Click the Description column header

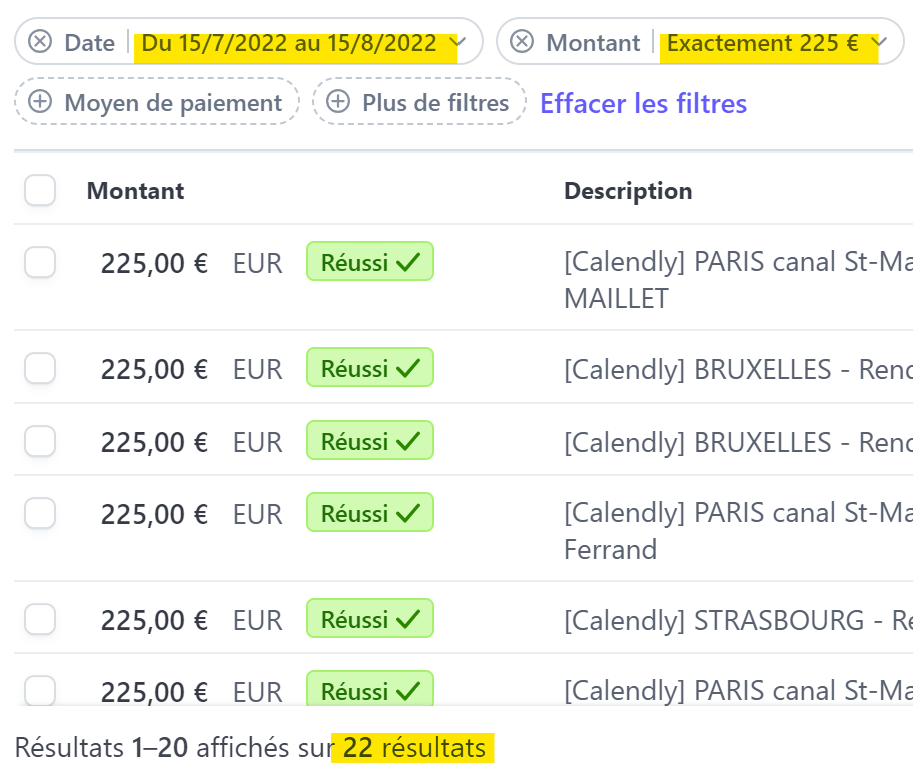(628, 191)
